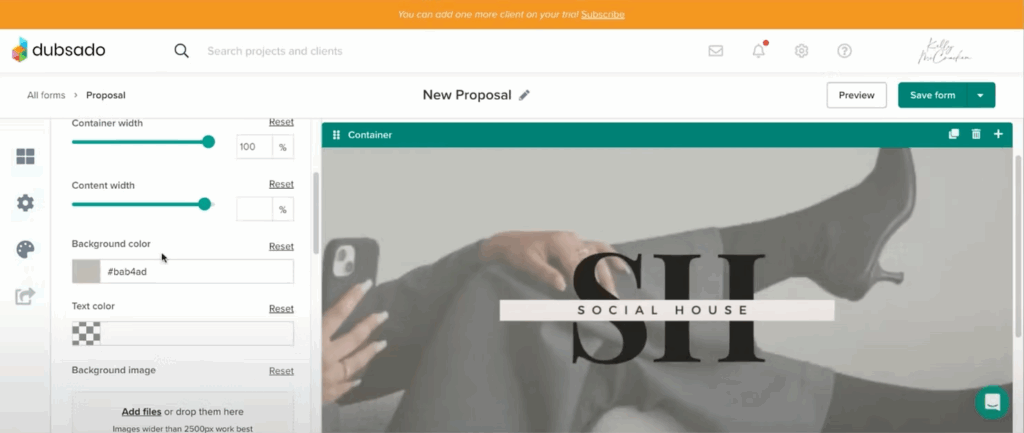Add element with Container plus icon
The width and height of the screenshot is (1024, 433).
tap(999, 135)
